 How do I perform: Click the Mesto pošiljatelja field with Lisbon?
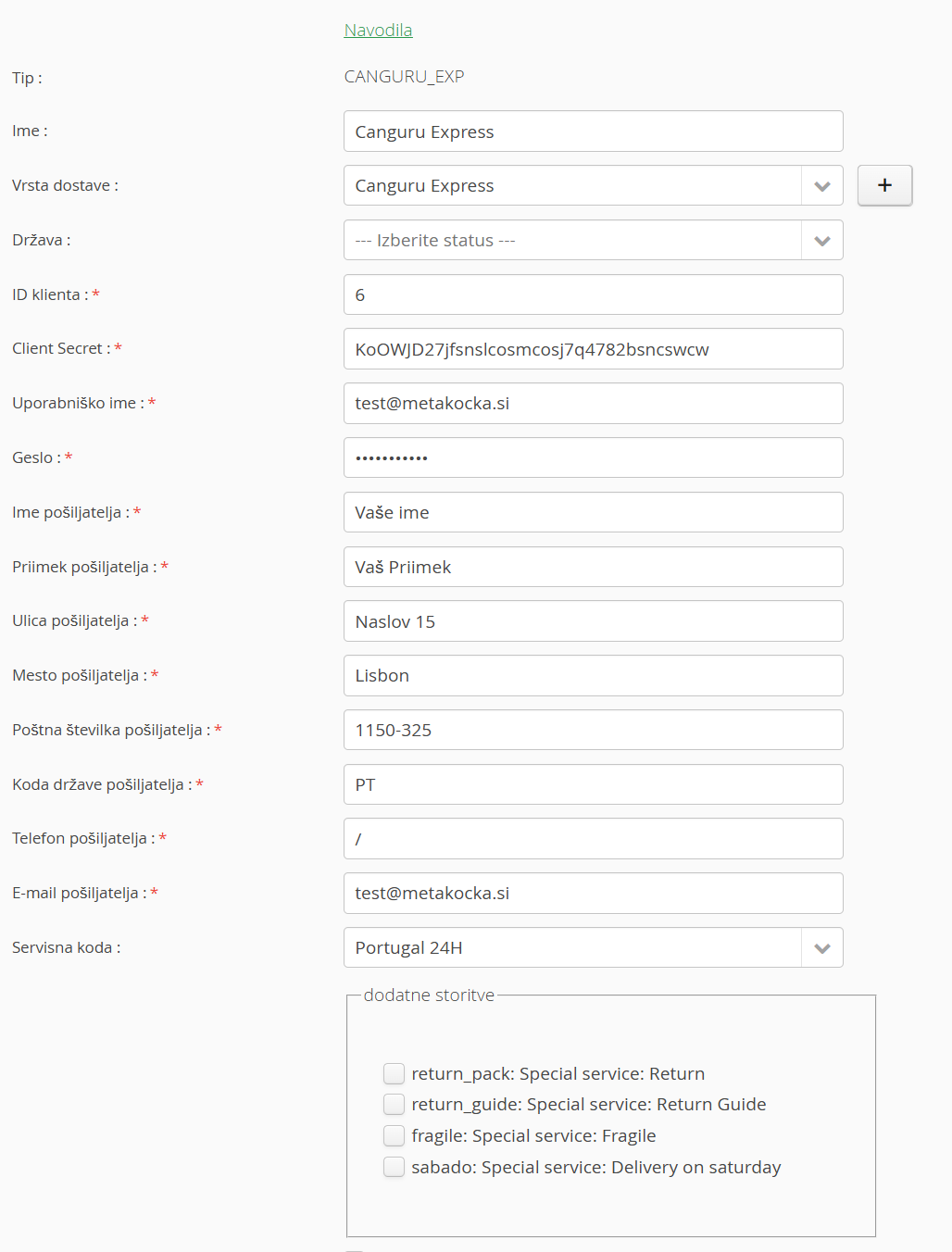click(x=593, y=676)
